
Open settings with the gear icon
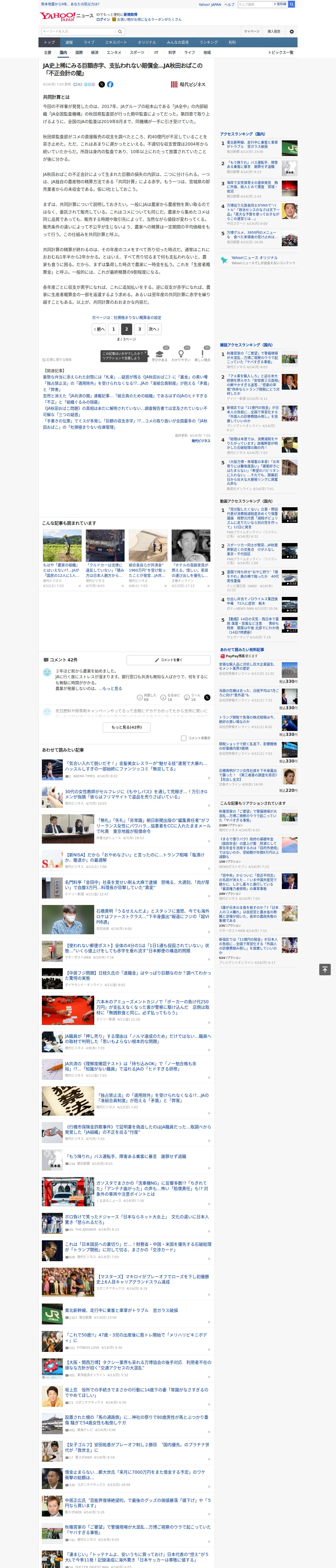292,32
